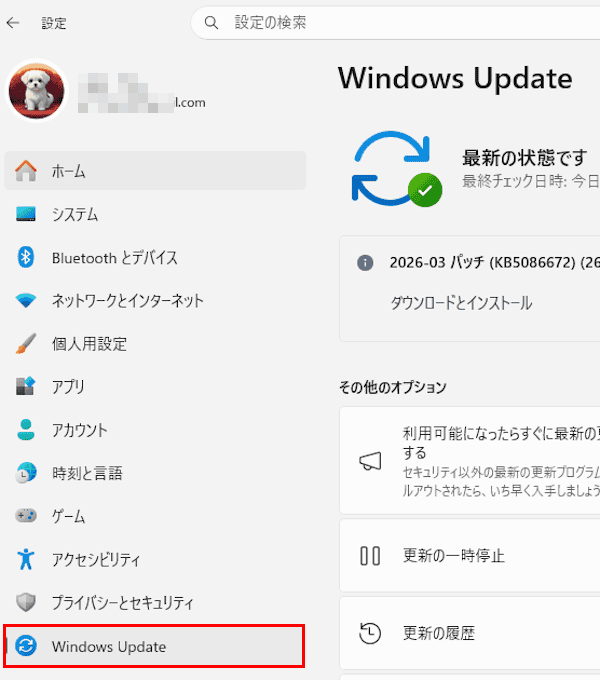Click the ホーム house icon

[26, 171]
